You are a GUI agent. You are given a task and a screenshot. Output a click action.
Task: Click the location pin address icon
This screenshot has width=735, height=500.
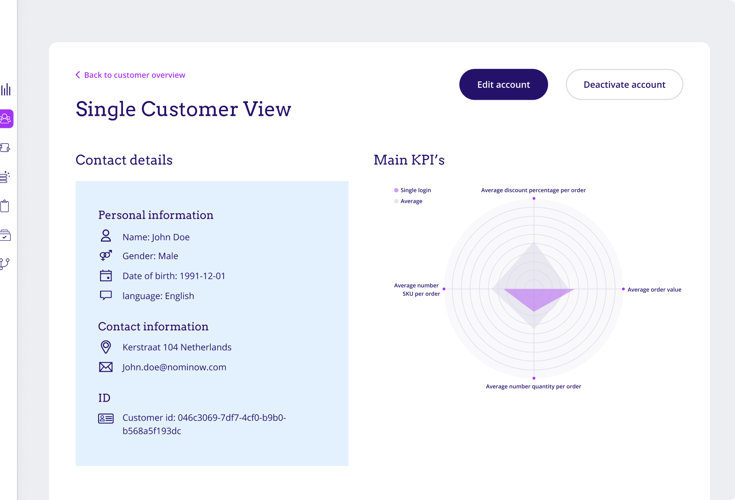click(106, 347)
